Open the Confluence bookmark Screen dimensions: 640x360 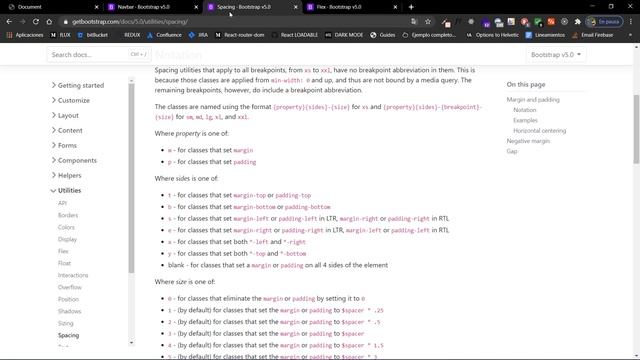tap(164, 35)
